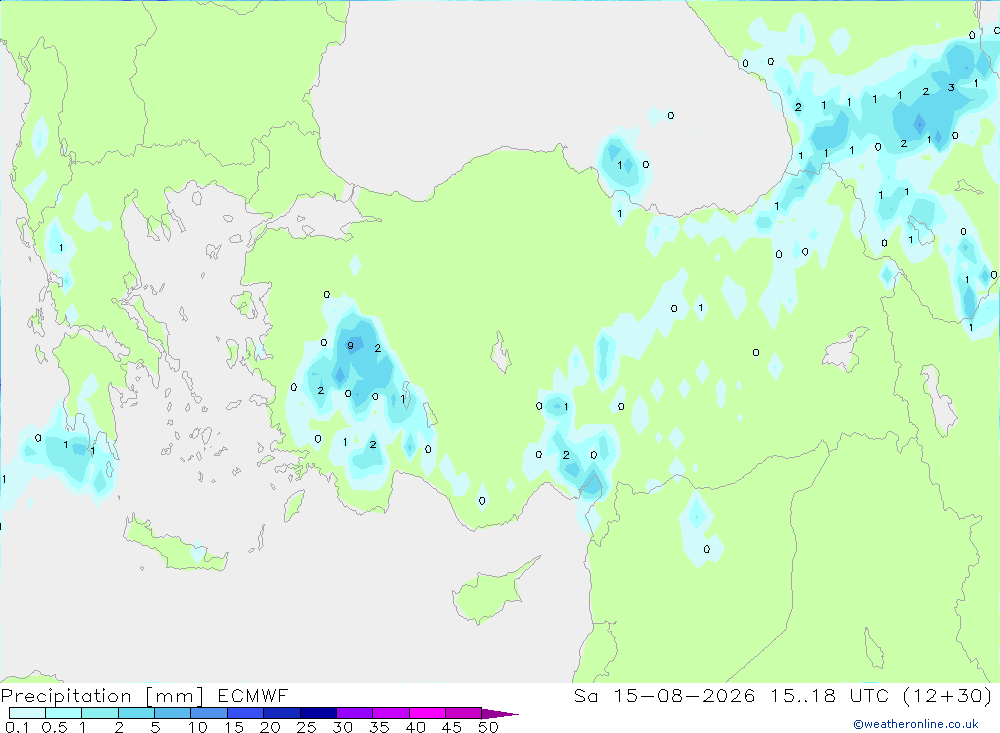Pick the 10–15 mm legend color swatch
The image size is (1000, 733).
click(209, 713)
